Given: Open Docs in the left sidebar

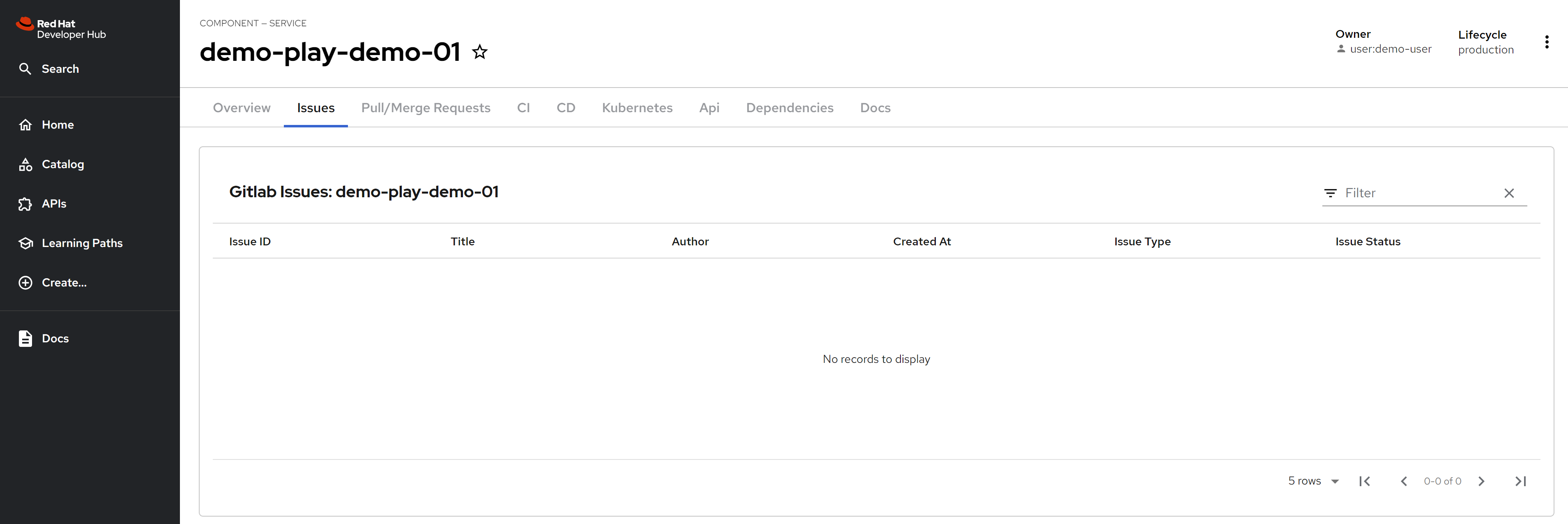Looking at the screenshot, I should click(55, 338).
